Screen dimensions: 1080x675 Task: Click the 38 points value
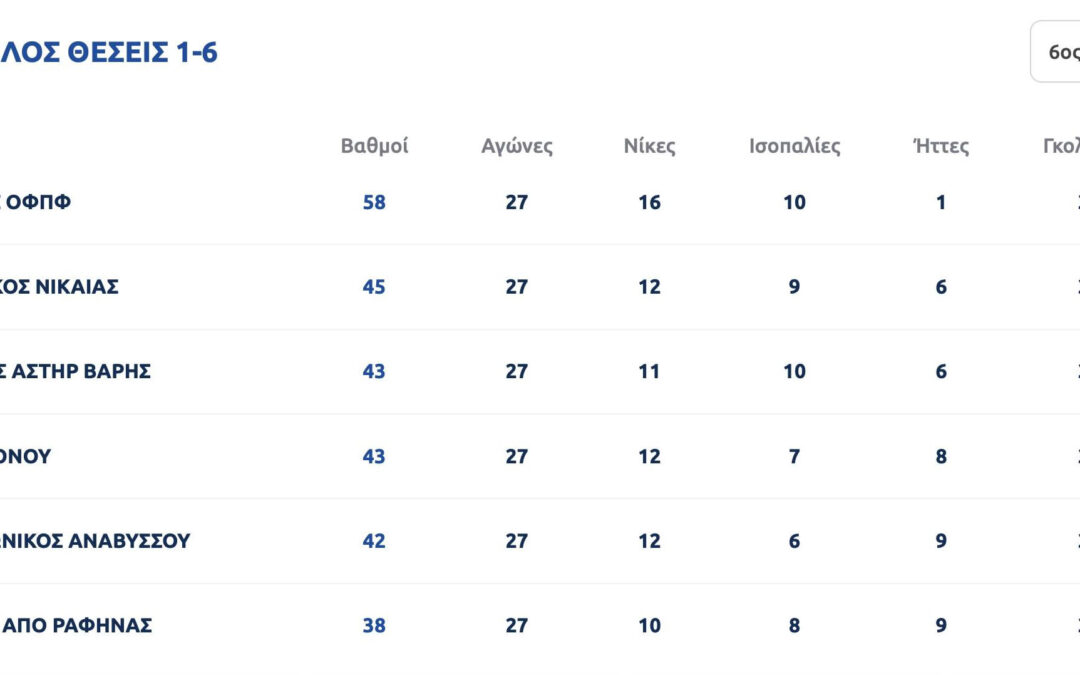pos(374,626)
